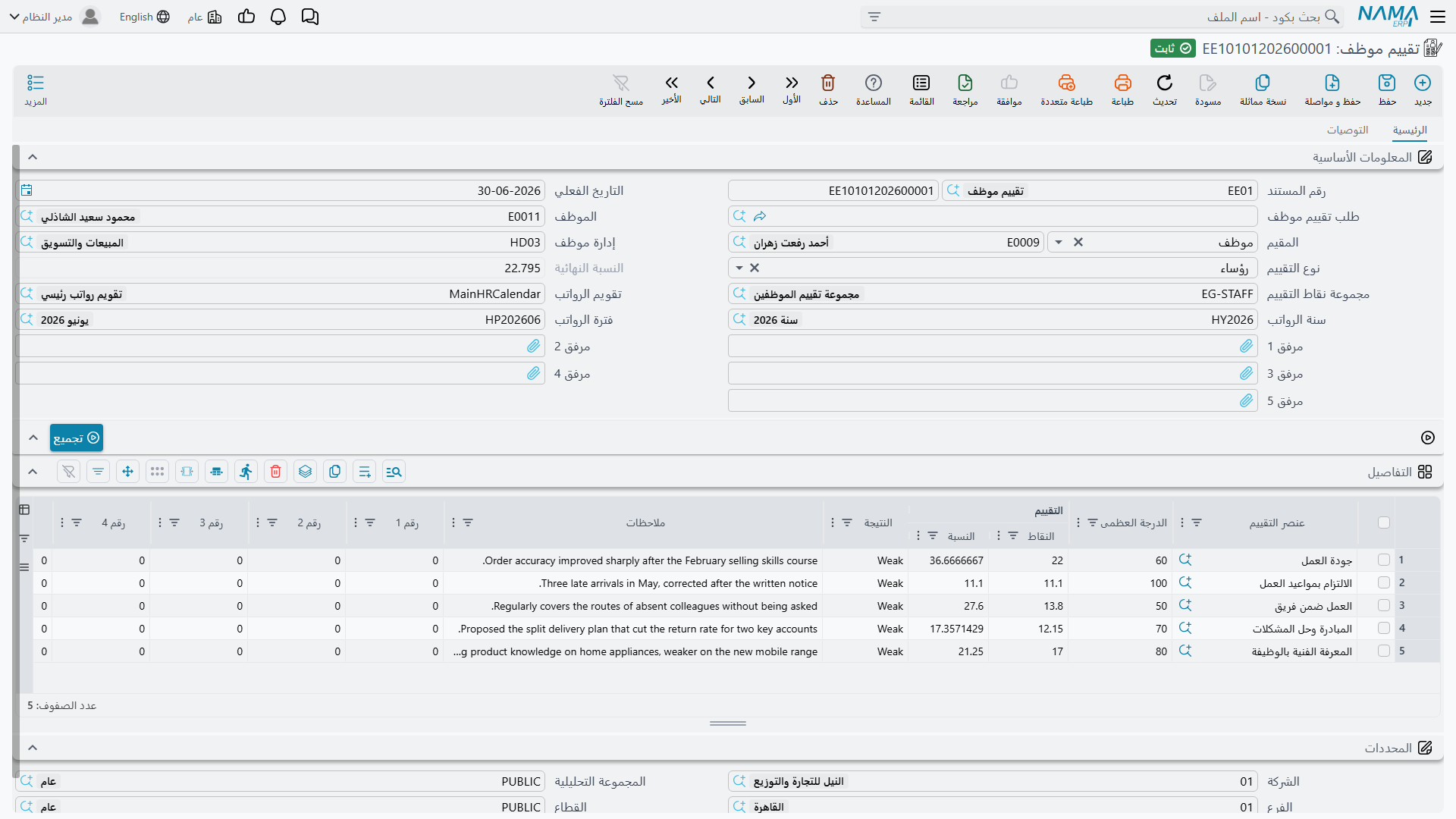
Task: Collapse المعلومات الأساسية section
Action: [33, 157]
